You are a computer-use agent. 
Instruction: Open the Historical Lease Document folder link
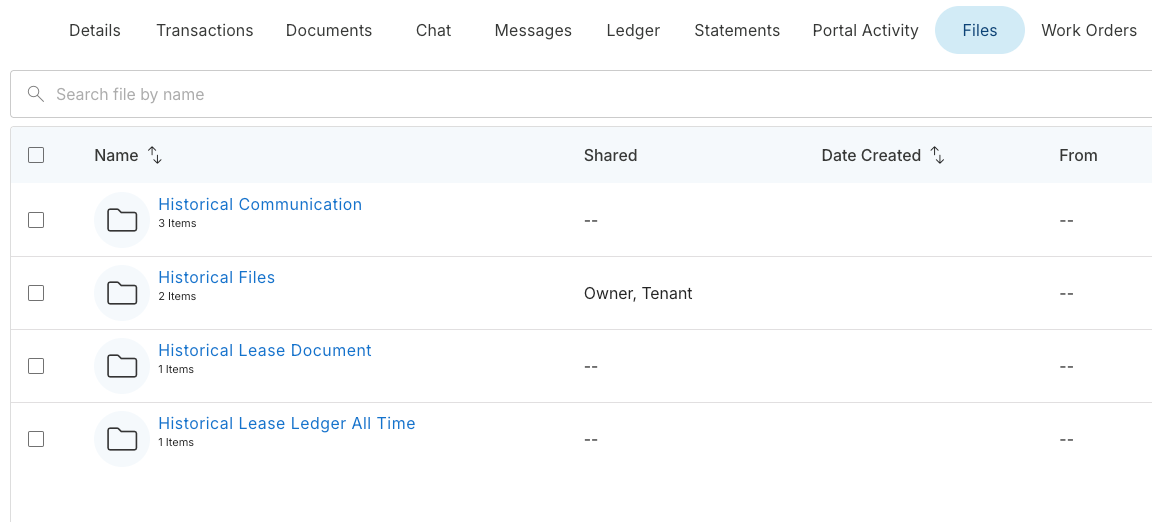(x=265, y=350)
